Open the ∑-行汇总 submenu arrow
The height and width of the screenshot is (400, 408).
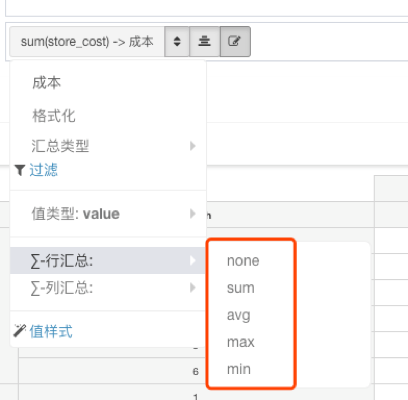[x=192, y=260]
